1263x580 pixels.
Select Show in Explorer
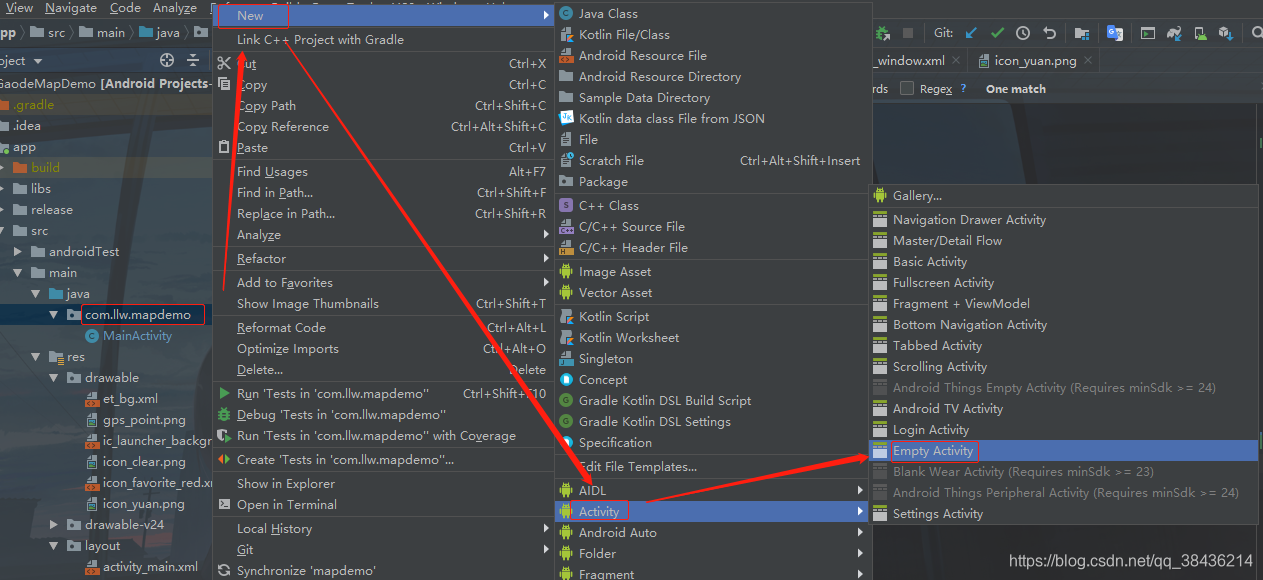point(384,484)
